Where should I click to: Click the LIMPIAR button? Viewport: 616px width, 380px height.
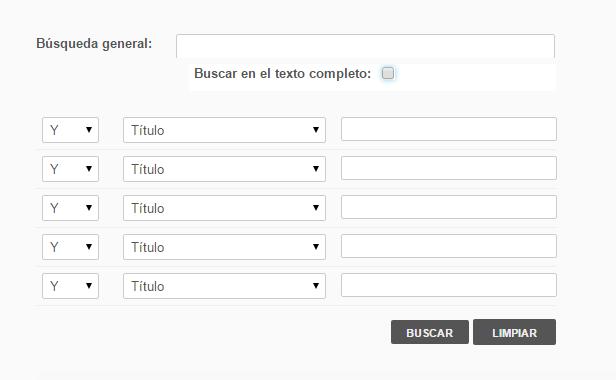pyautogui.click(x=514, y=332)
